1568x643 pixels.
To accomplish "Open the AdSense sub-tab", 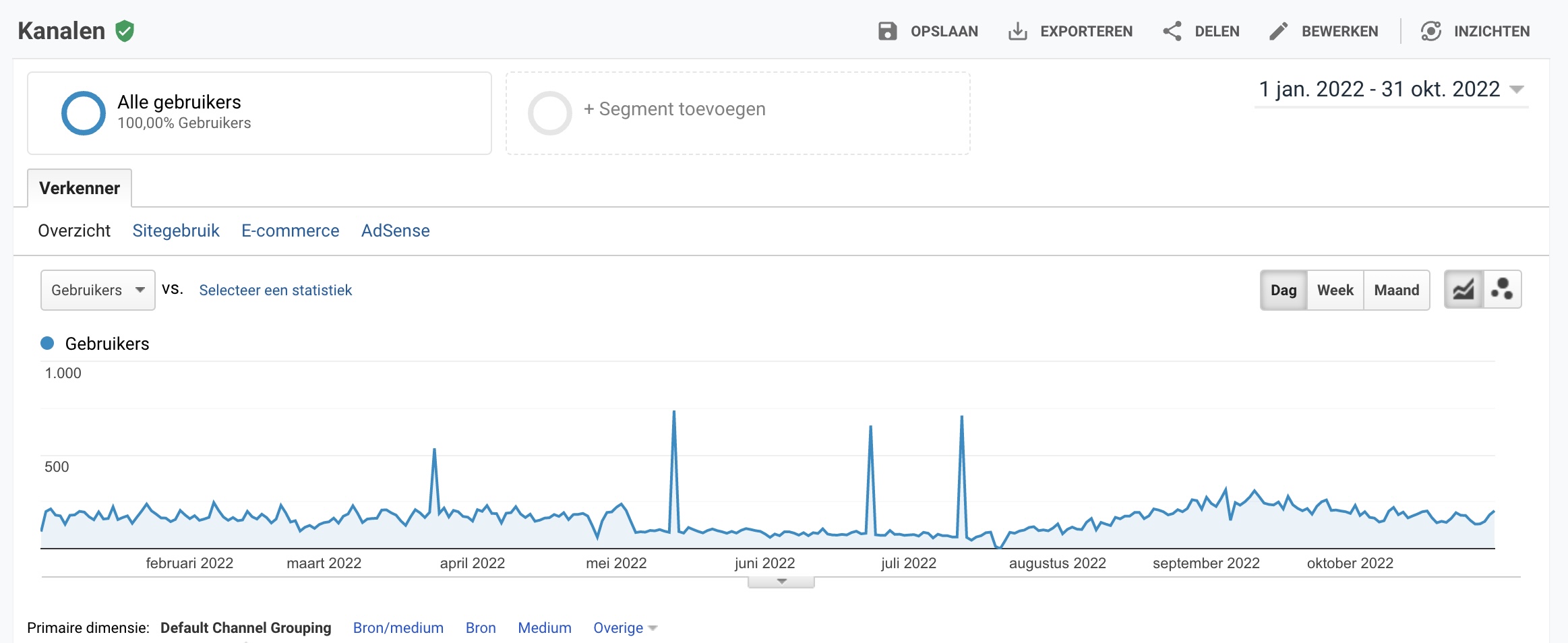I will (396, 231).
